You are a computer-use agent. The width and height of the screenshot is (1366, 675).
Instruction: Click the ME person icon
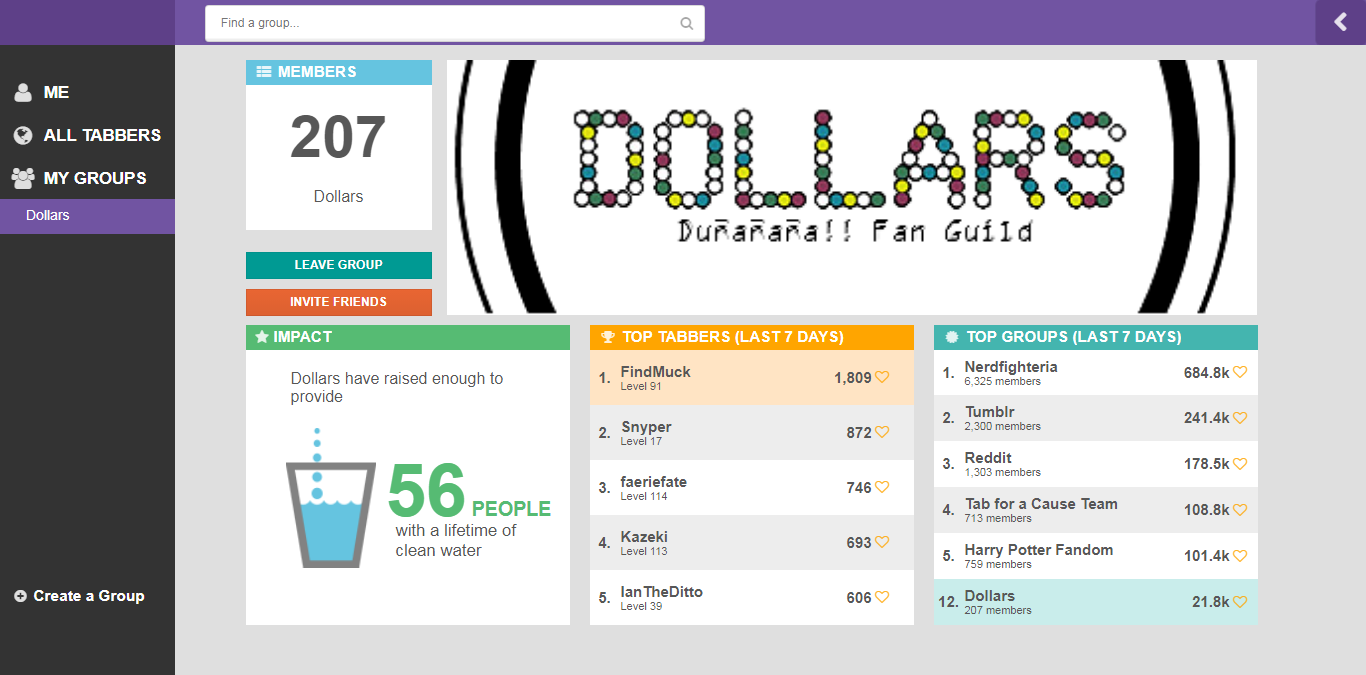(x=22, y=92)
